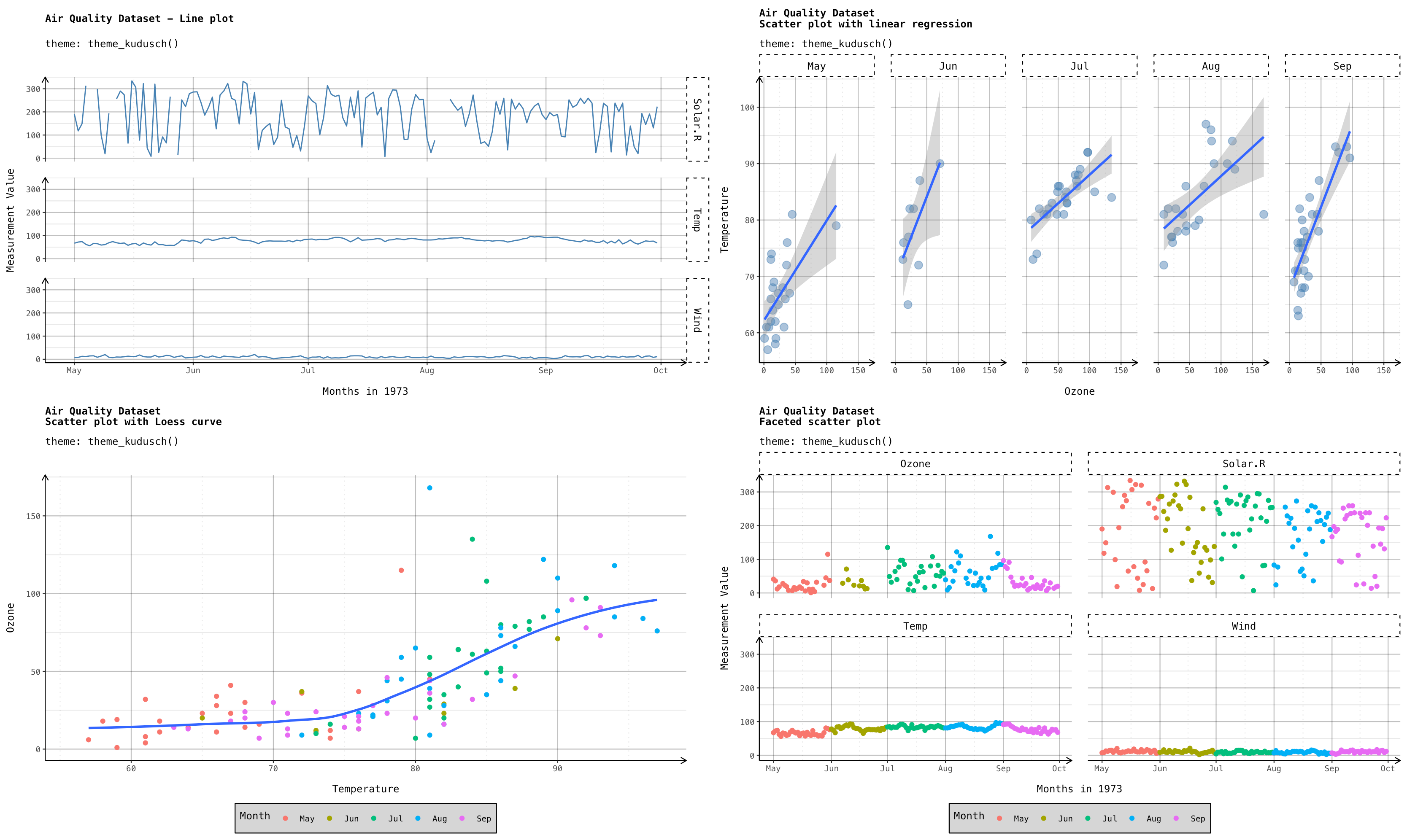The height and width of the screenshot is (840, 1407).
Task: Click the Wind strip header in faceted scatter plot
Action: pyautogui.click(x=1243, y=626)
